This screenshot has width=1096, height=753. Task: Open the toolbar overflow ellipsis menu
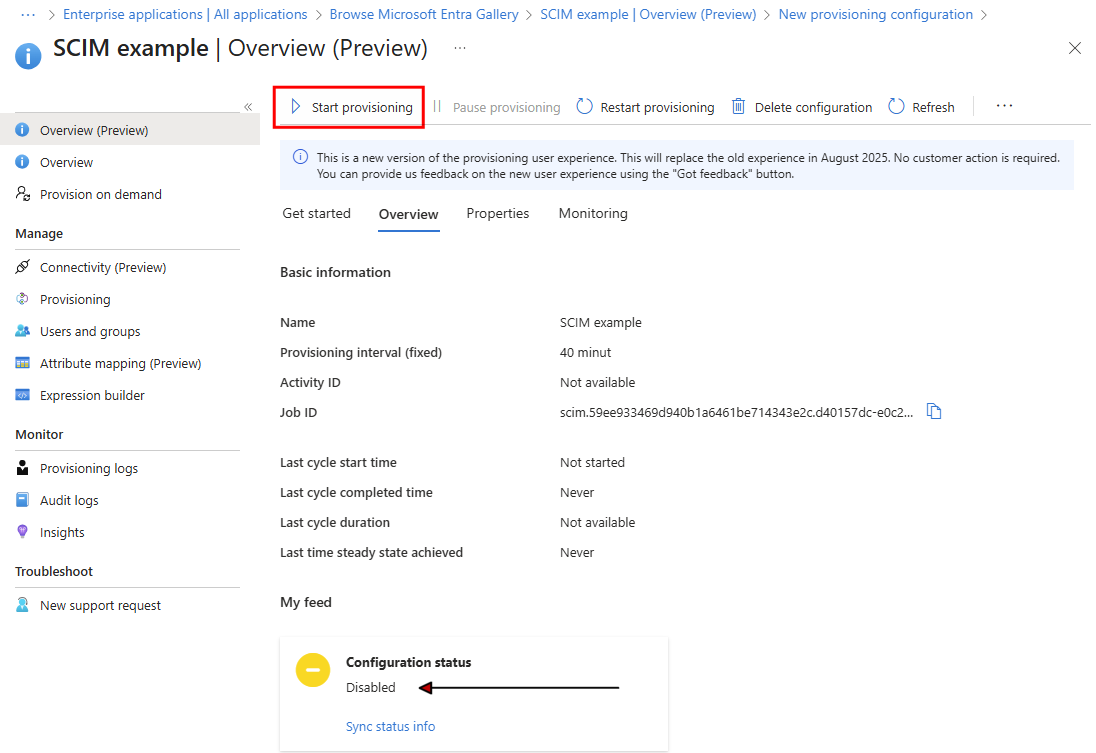coord(1004,106)
